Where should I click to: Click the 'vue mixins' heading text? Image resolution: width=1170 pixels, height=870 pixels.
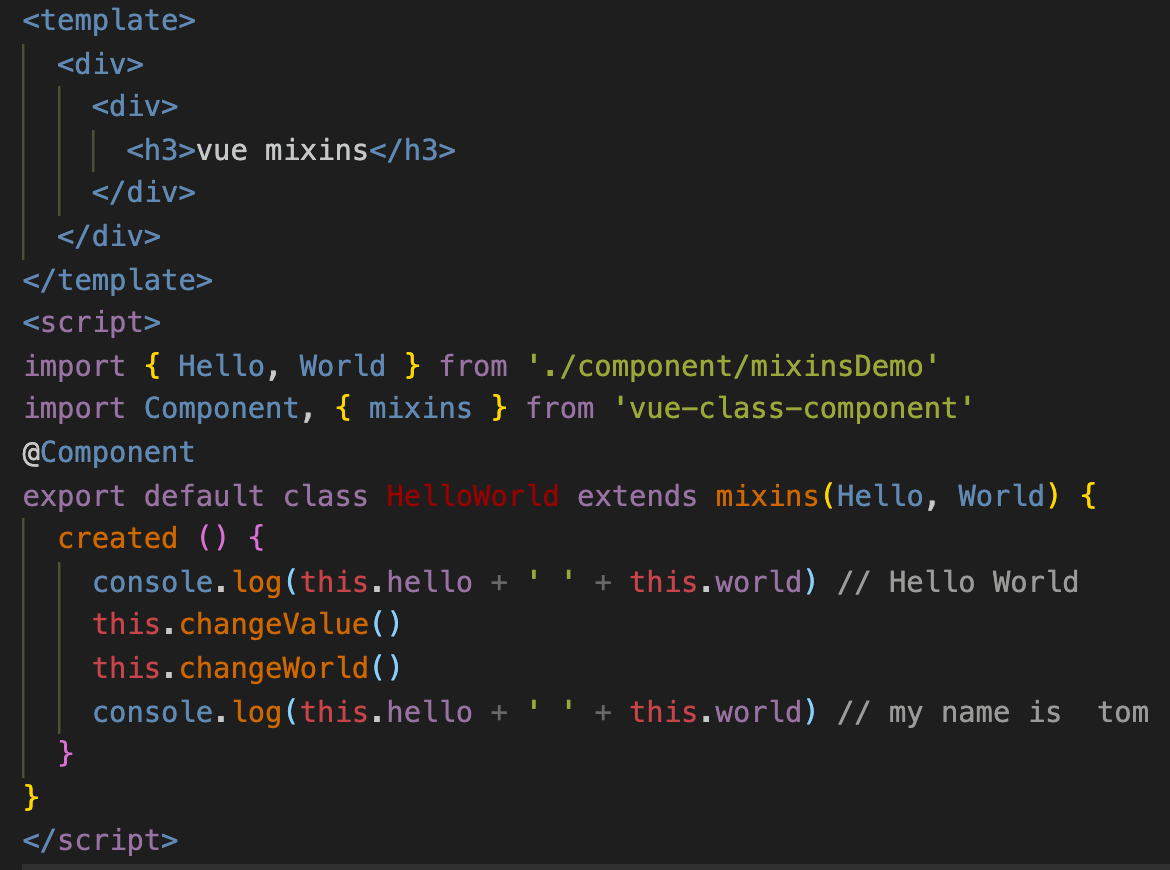[283, 150]
